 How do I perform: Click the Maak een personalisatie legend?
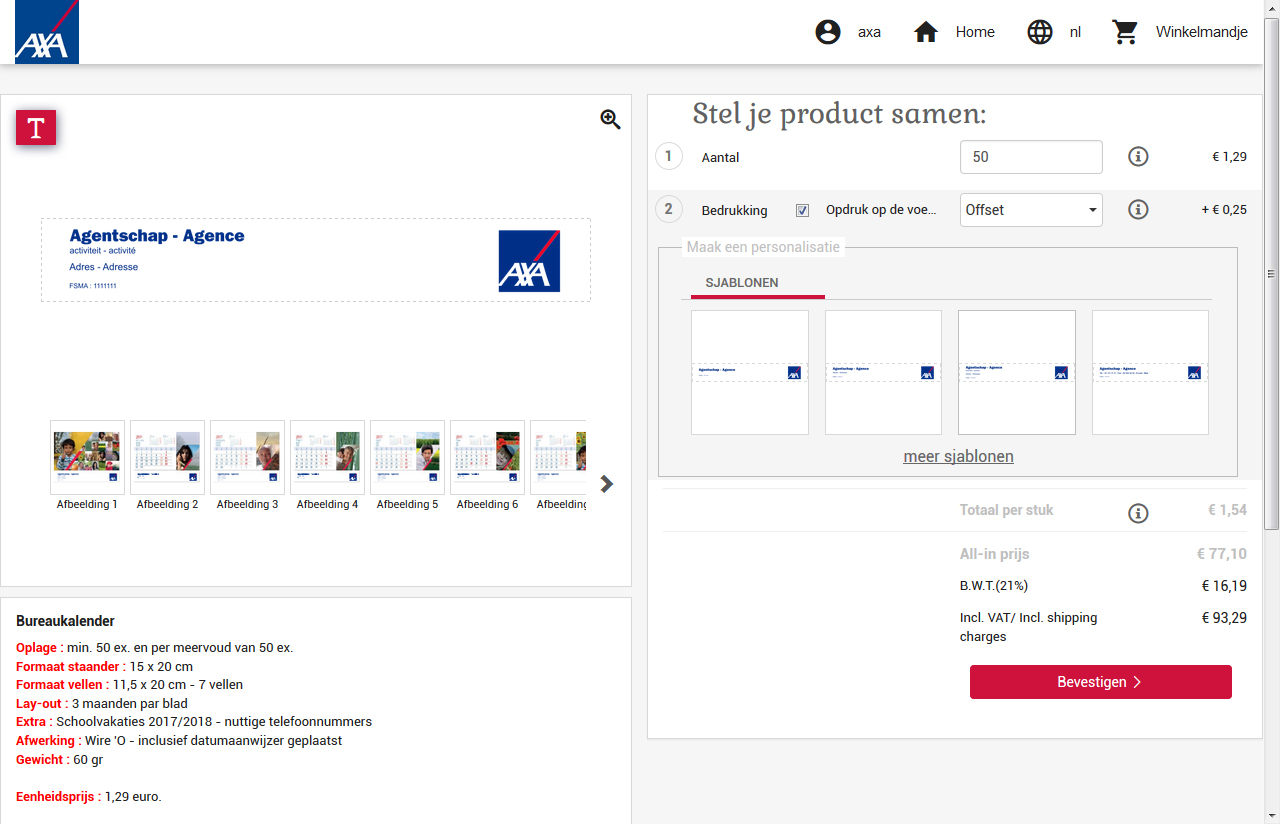click(763, 247)
